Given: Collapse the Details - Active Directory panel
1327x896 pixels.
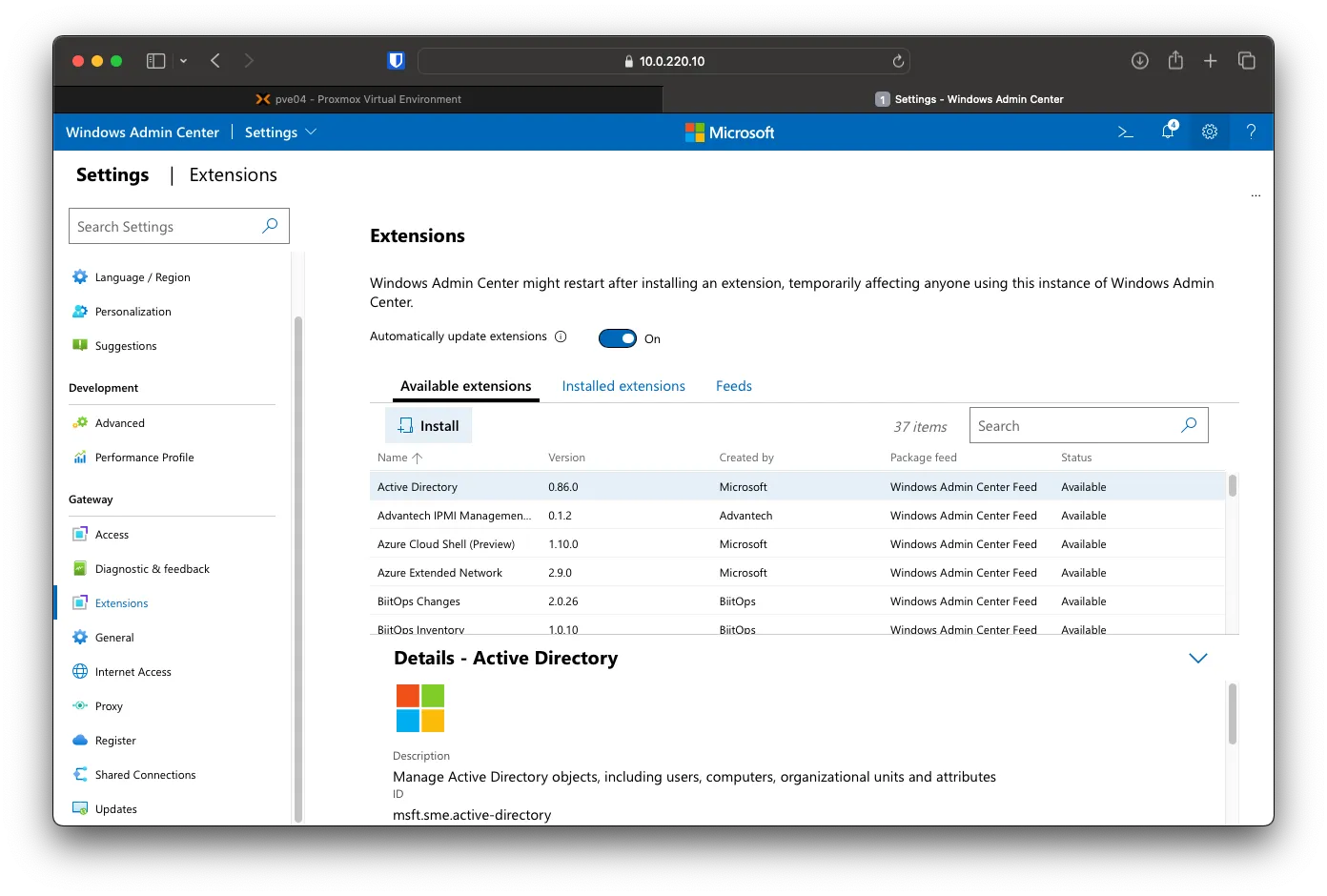Looking at the screenshot, I should click(1198, 658).
